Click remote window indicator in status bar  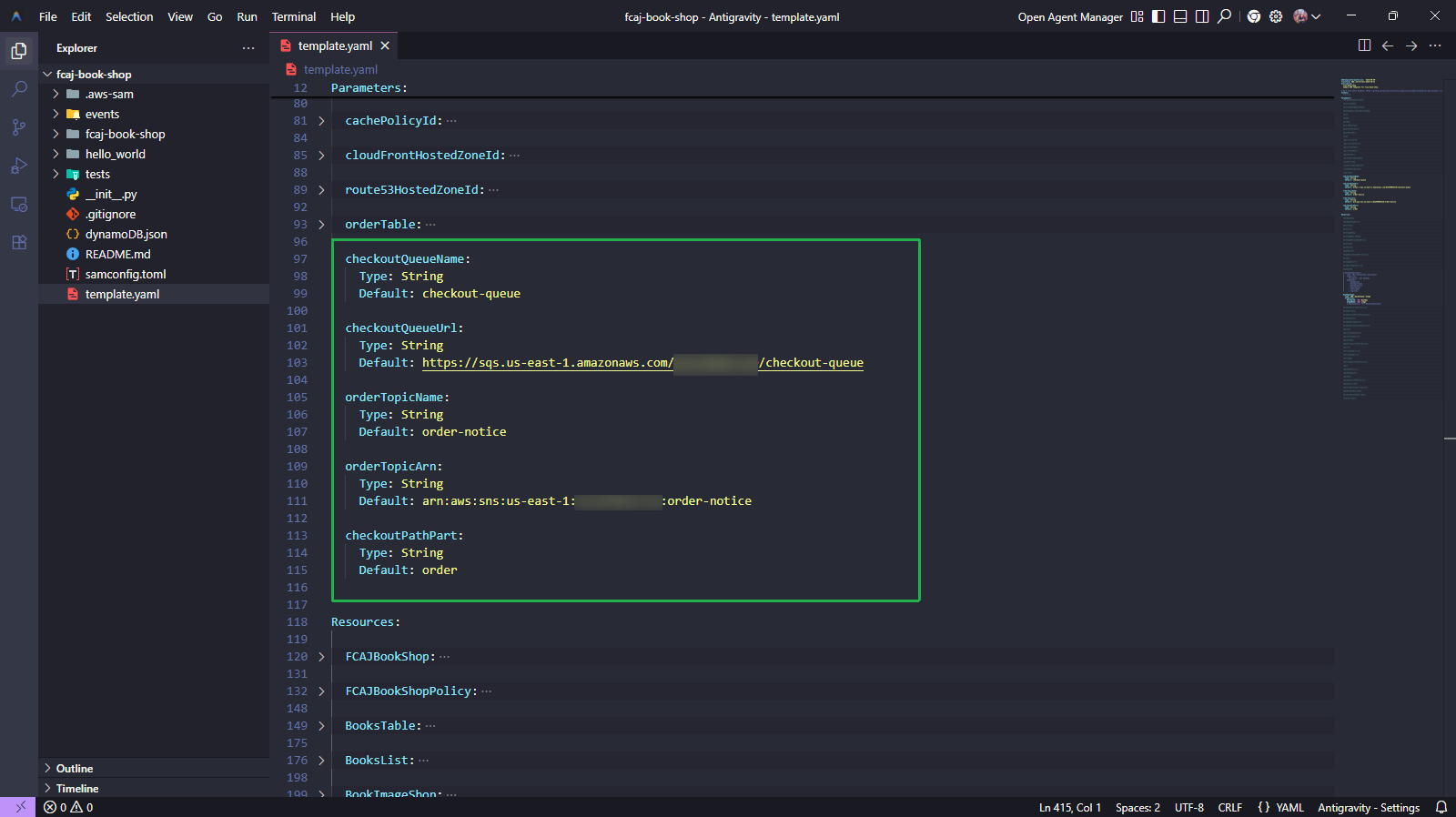coord(19,807)
